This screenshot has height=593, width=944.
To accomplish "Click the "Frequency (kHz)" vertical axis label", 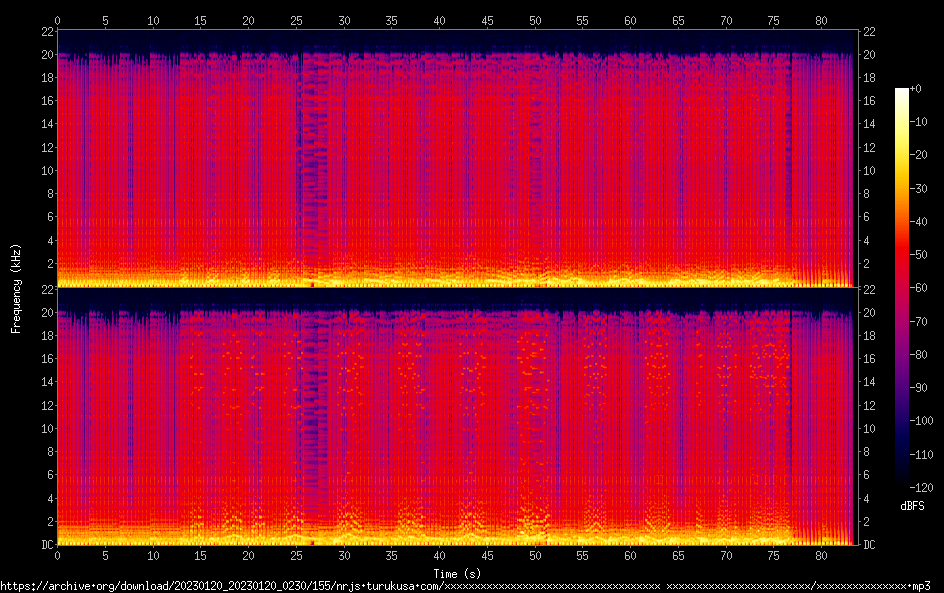I will click(x=16, y=288).
